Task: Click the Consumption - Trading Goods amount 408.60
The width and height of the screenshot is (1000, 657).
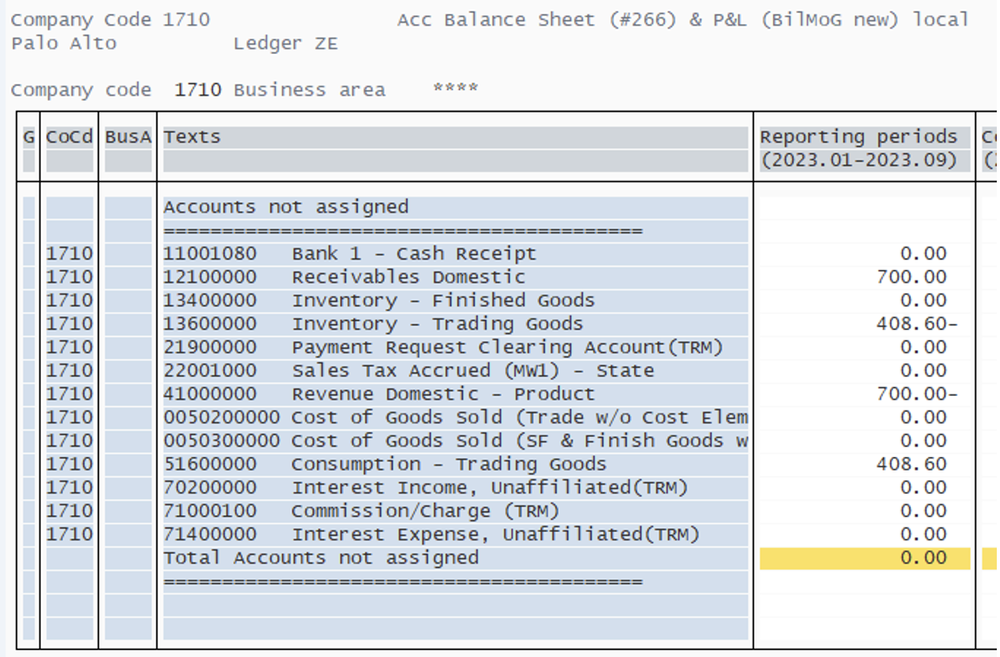Action: (x=920, y=464)
